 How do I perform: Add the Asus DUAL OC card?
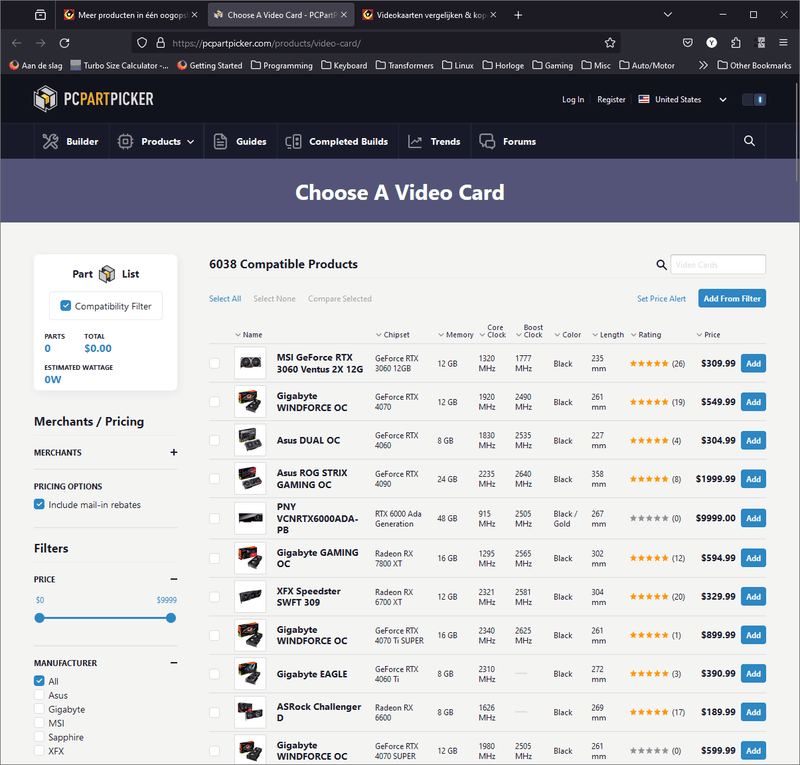(753, 440)
